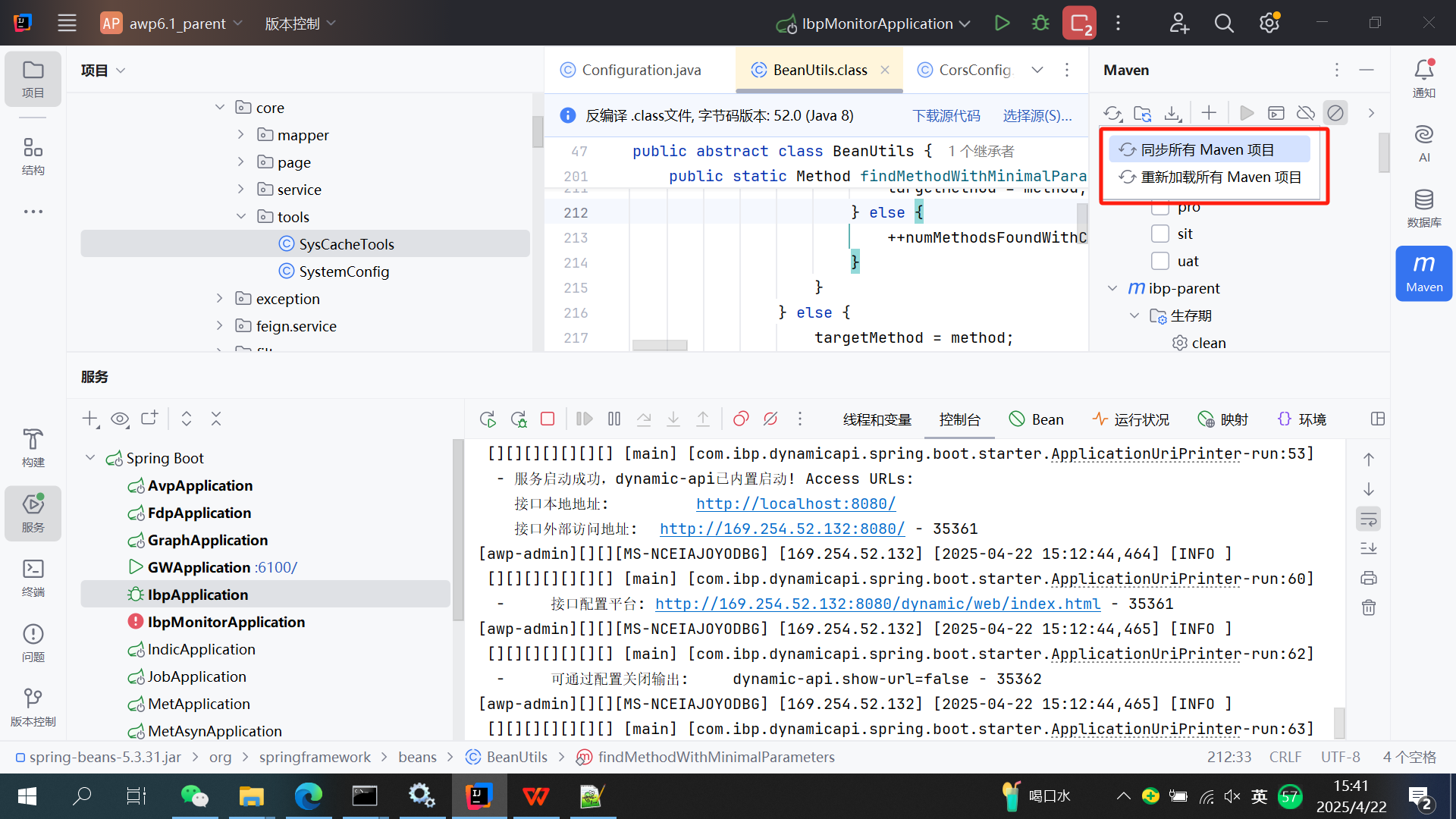Click 下载源代码 link
The height and width of the screenshot is (819, 1456).
click(946, 115)
